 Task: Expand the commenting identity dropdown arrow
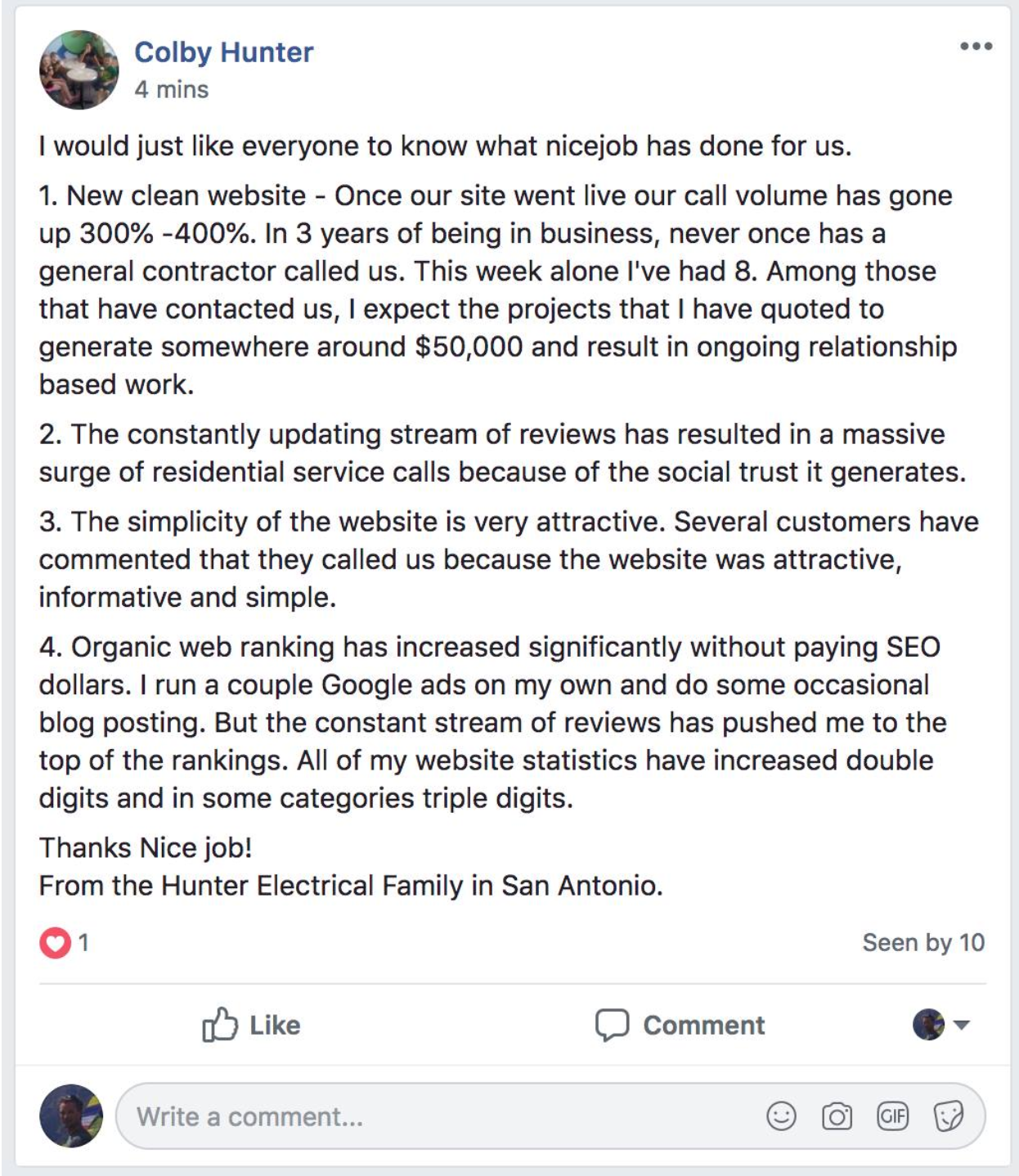(x=962, y=1025)
